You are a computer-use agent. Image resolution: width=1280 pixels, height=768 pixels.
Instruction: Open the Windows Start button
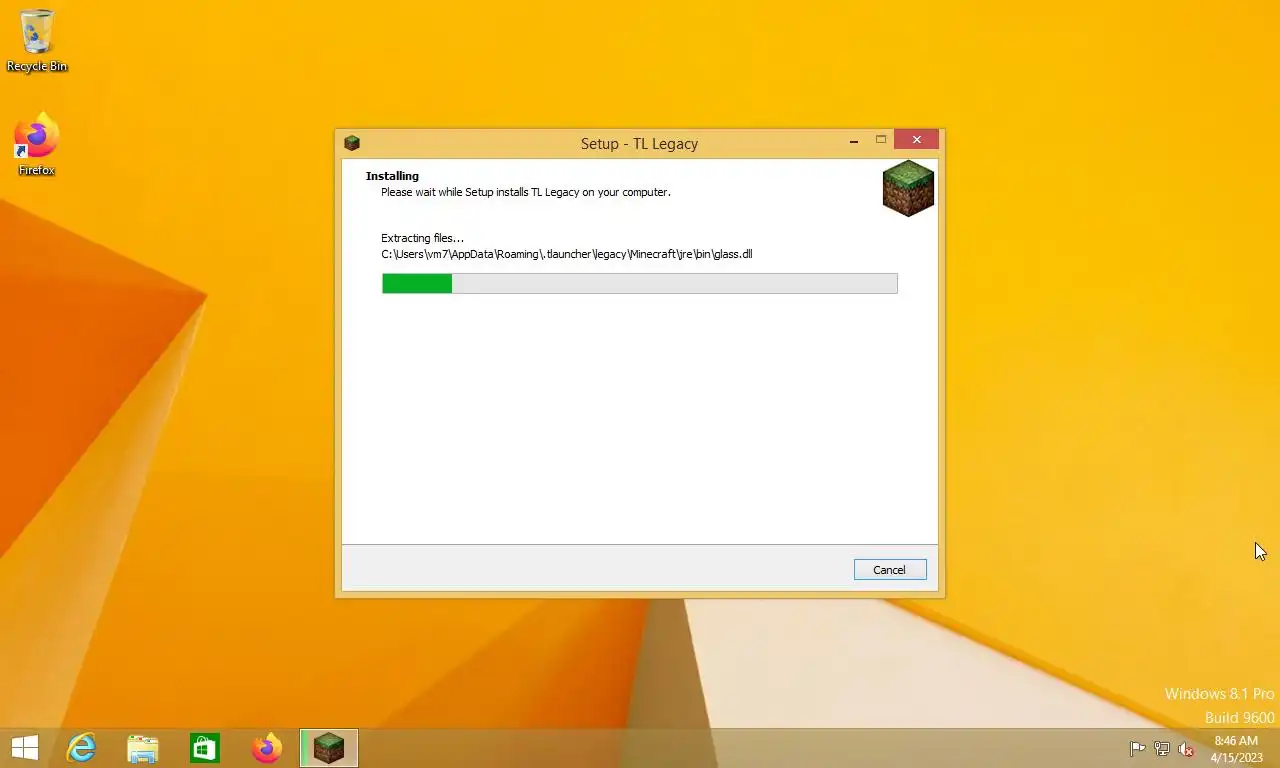[x=24, y=748]
